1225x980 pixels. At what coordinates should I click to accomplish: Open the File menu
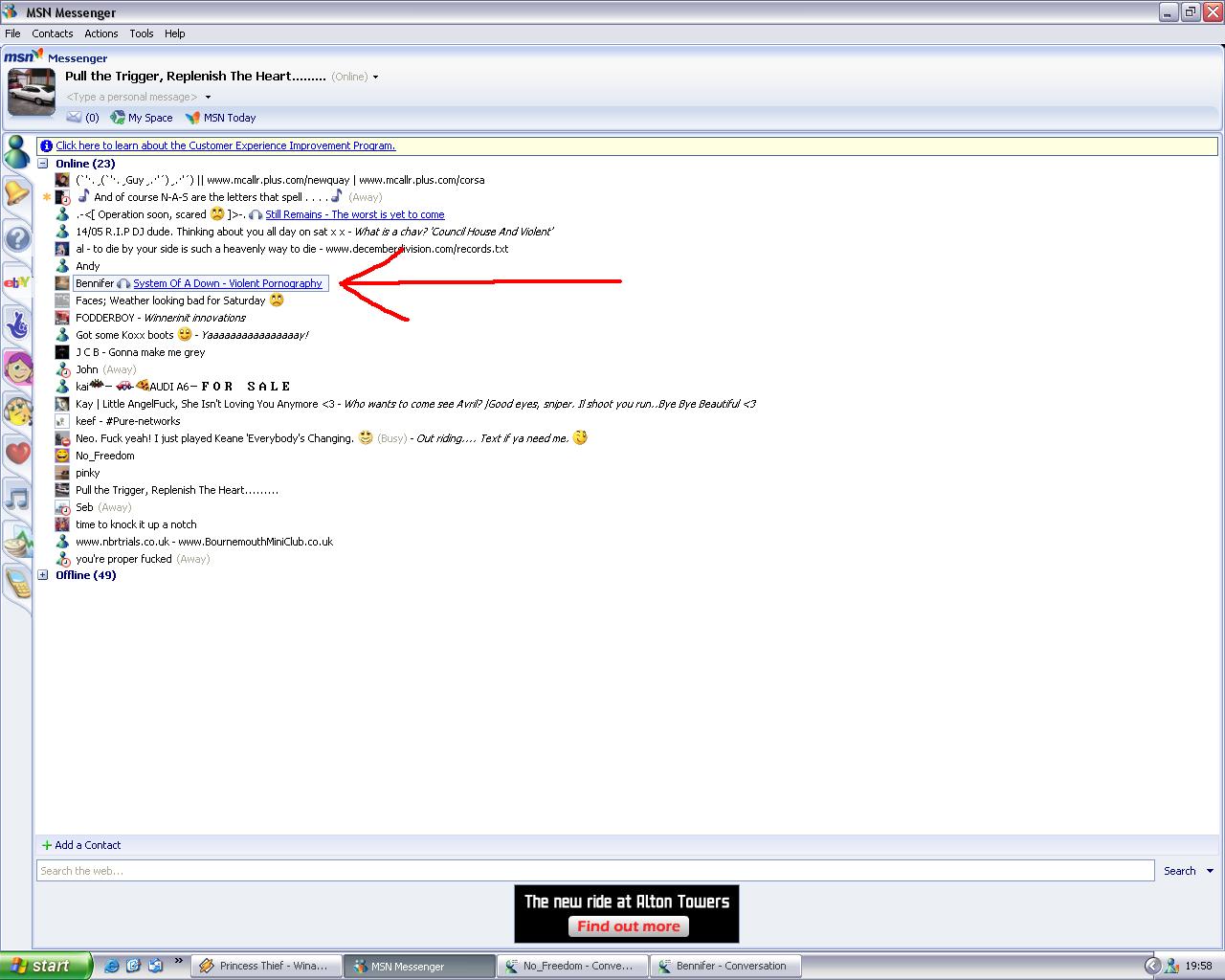pos(12,33)
